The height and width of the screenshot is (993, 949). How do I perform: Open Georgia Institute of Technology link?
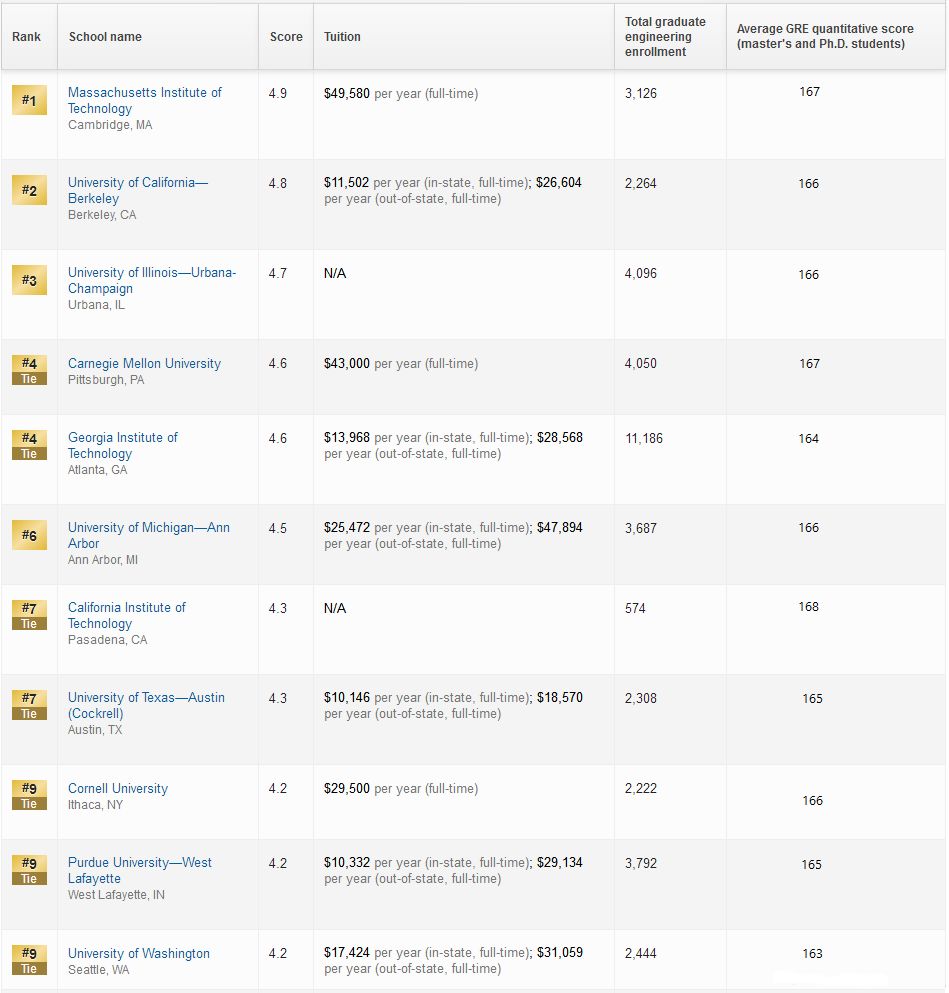coord(123,445)
